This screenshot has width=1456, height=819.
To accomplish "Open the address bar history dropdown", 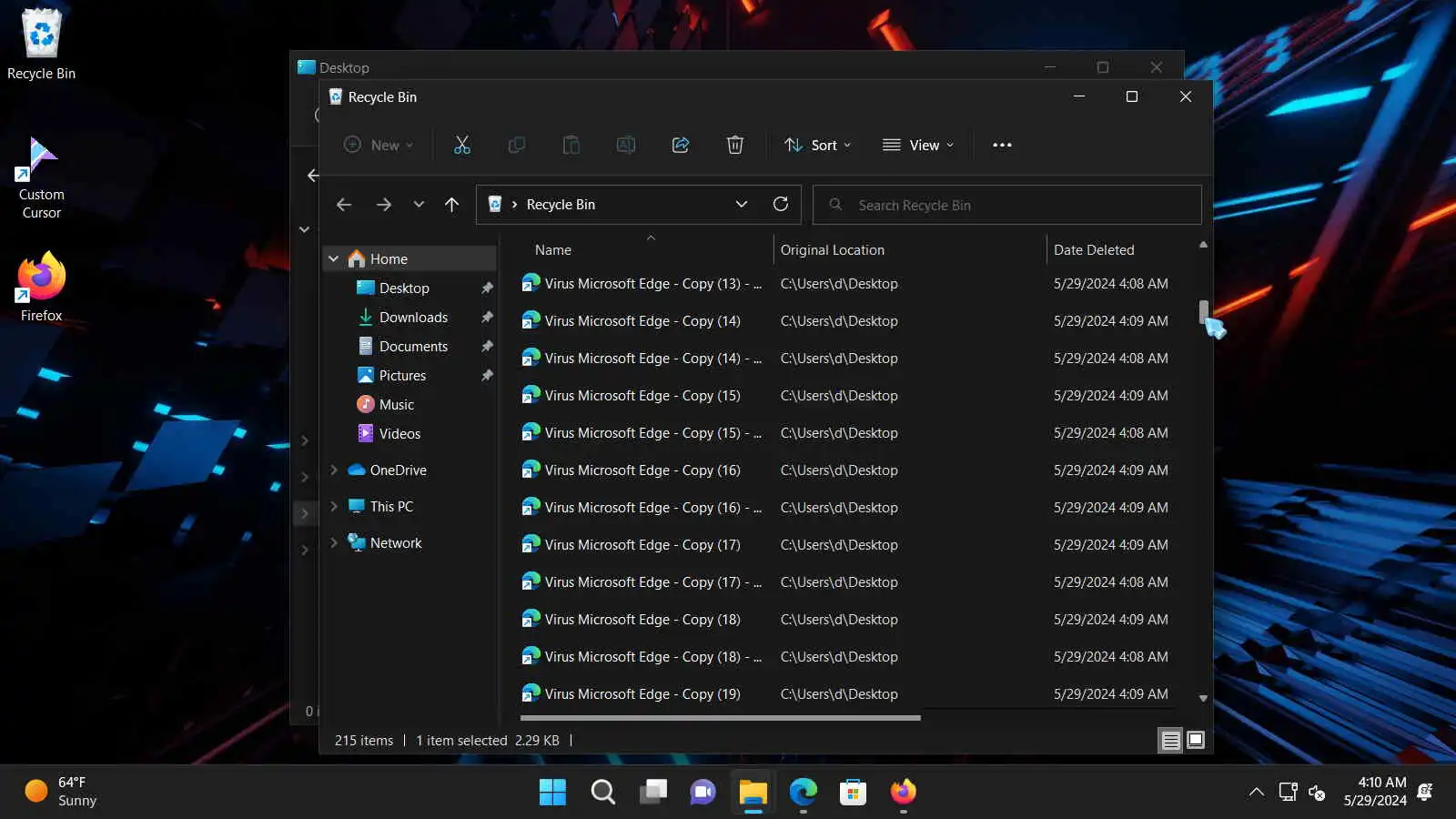I will 742,204.
